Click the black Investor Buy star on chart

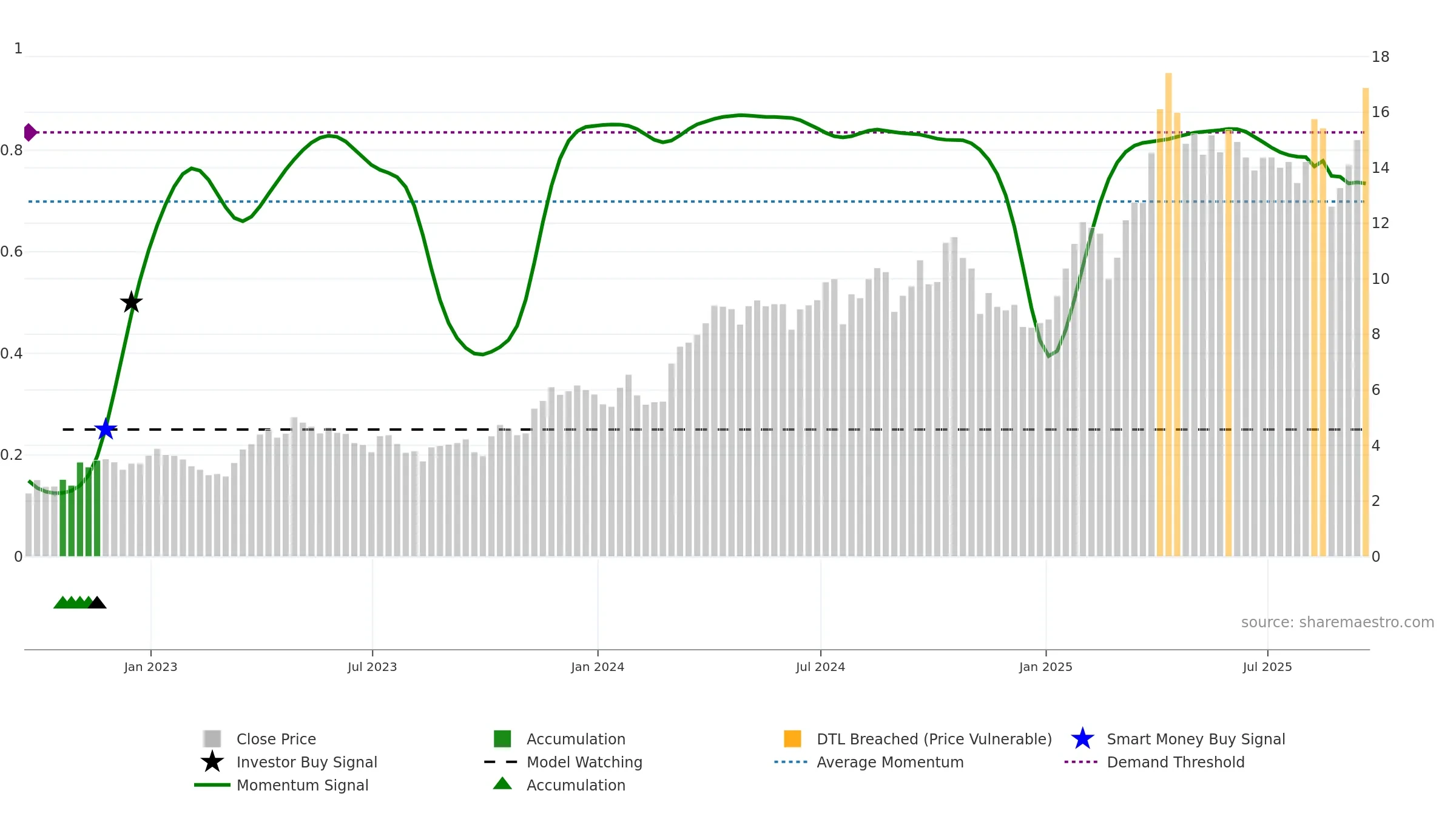tap(131, 302)
